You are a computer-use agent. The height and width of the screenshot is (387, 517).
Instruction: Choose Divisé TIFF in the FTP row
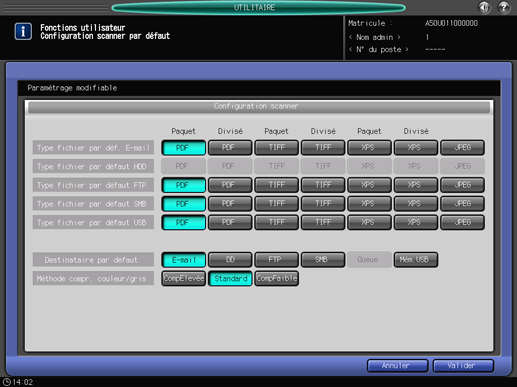(x=323, y=185)
